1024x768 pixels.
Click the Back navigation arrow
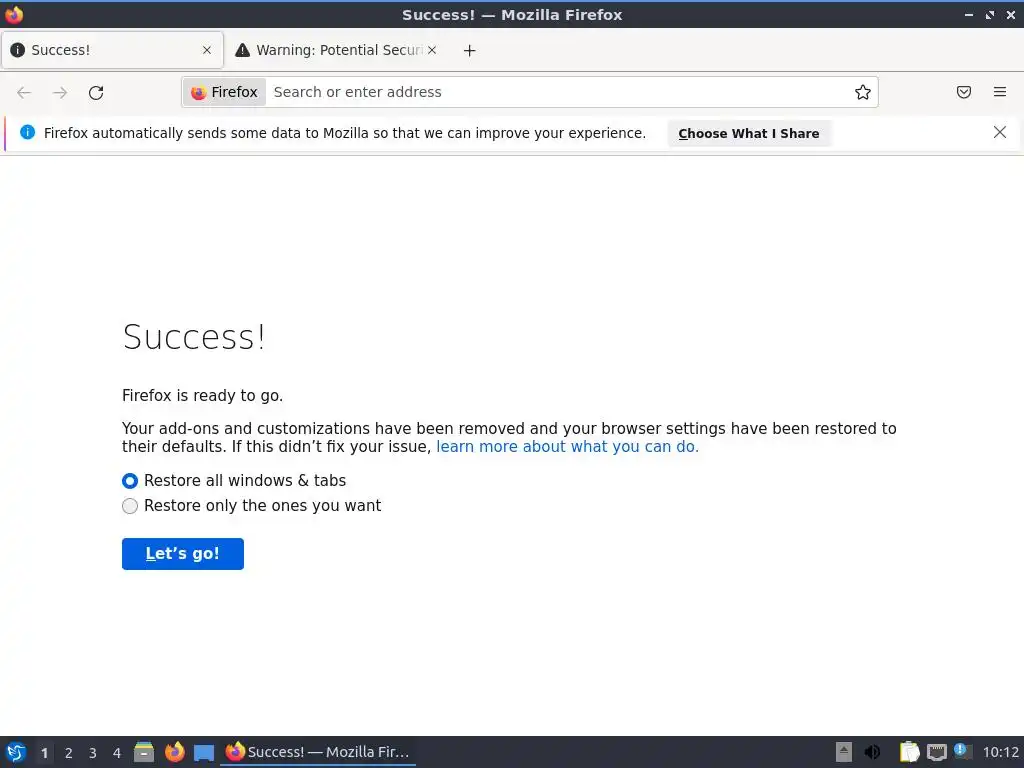(24, 93)
